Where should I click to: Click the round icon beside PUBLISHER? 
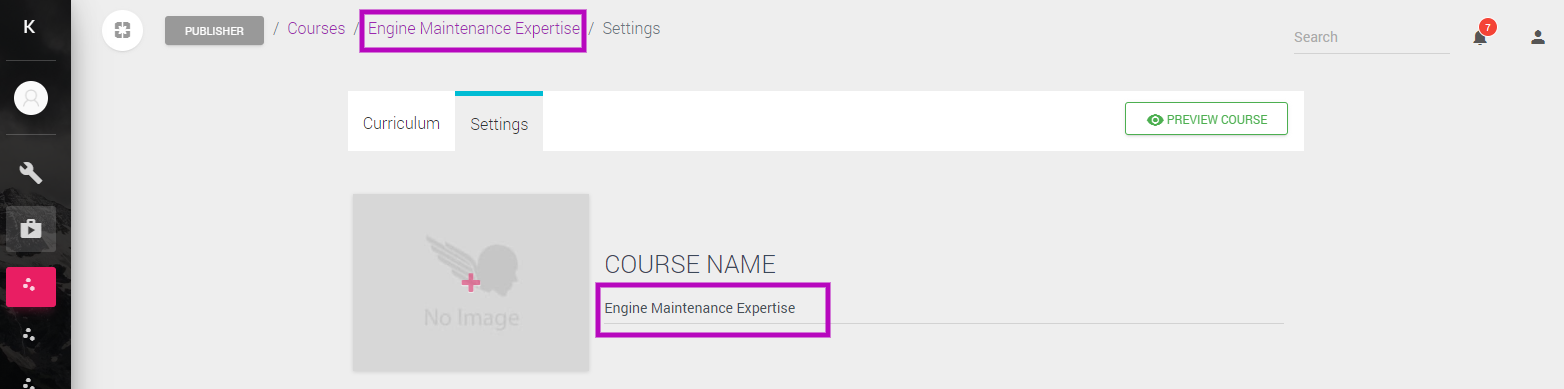[122, 30]
